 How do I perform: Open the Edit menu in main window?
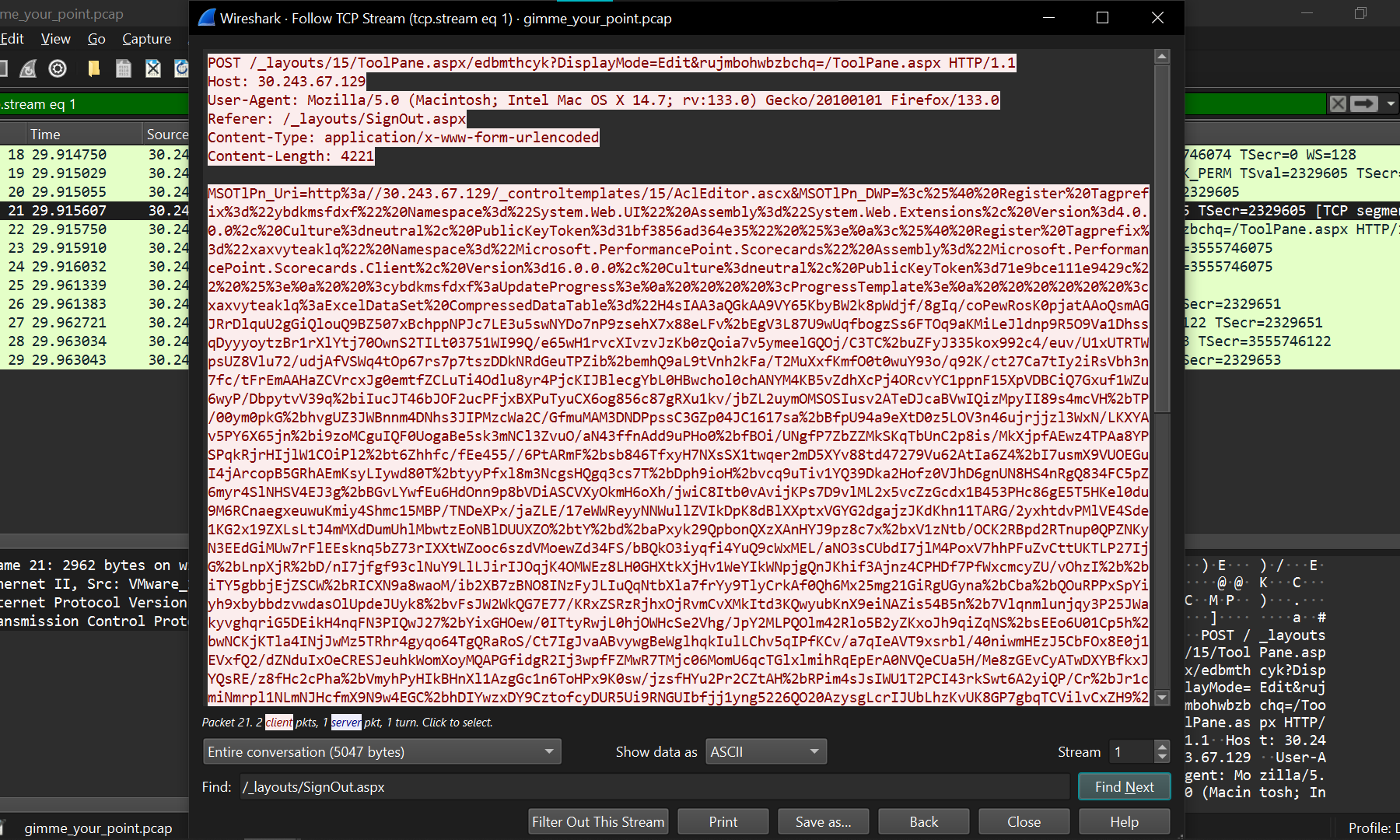click(12, 39)
